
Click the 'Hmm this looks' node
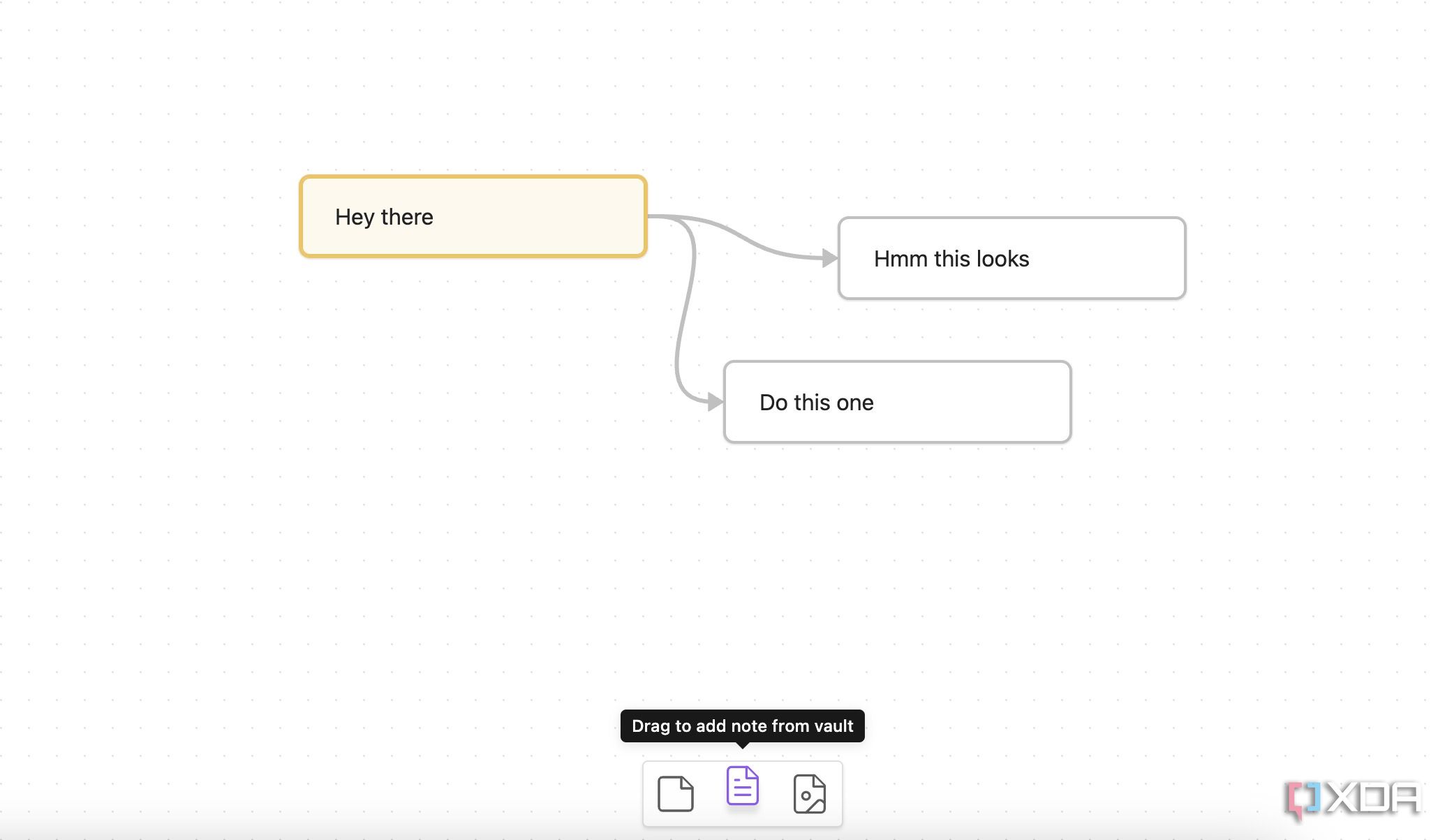click(1009, 257)
